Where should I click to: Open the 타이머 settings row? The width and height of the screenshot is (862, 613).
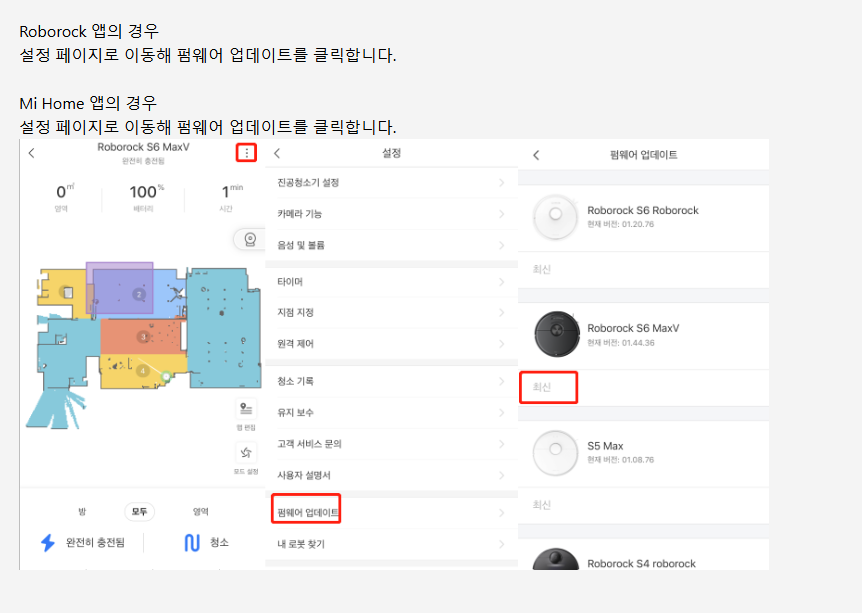[391, 282]
